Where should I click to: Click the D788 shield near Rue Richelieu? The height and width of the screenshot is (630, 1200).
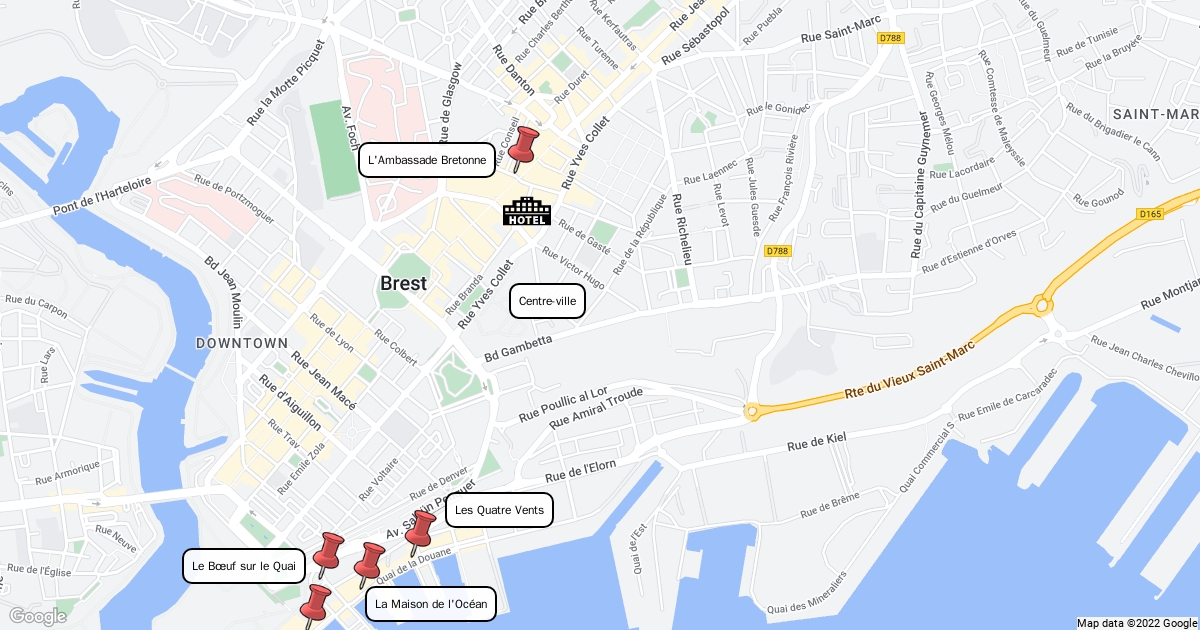777,251
